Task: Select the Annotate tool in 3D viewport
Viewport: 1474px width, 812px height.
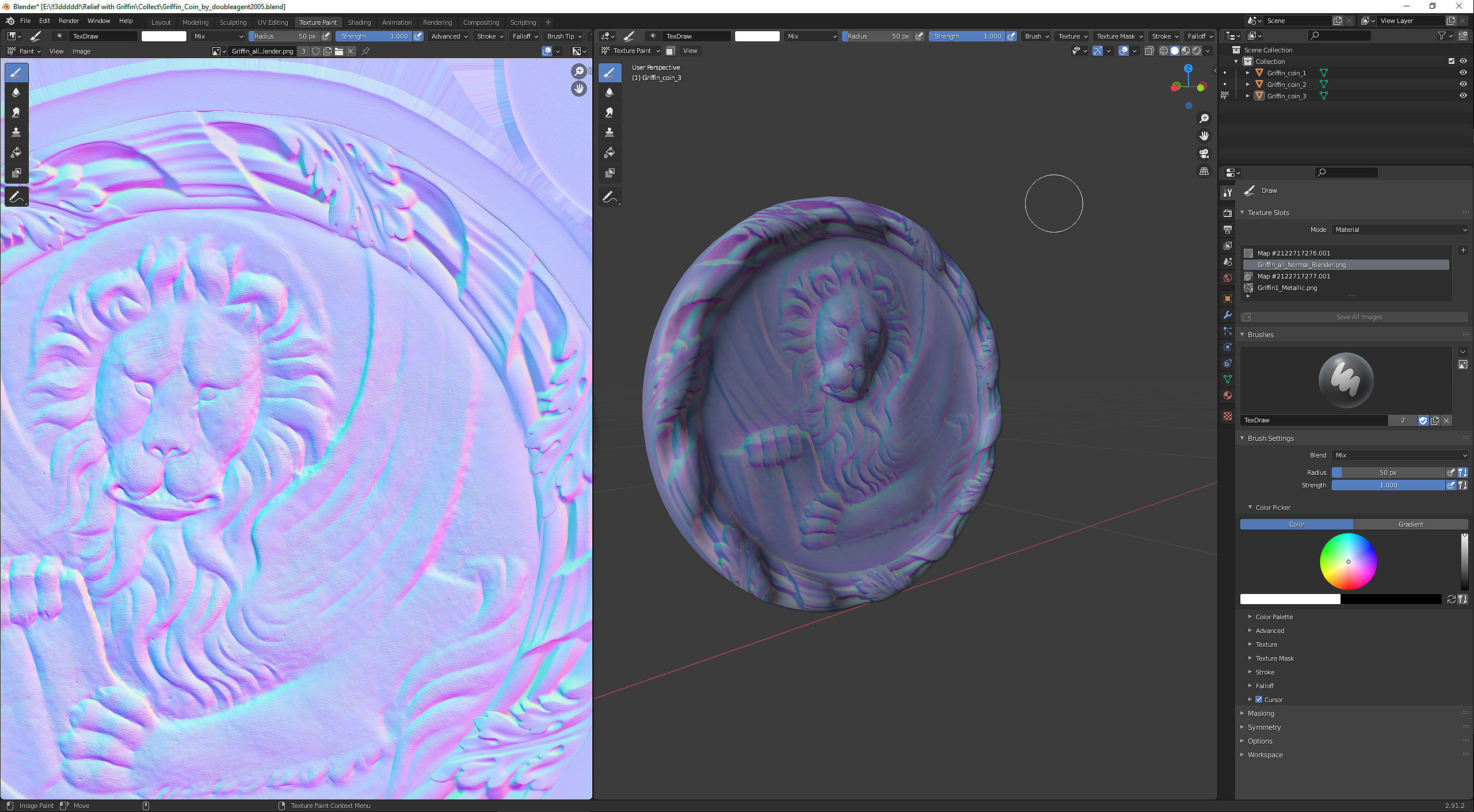Action: (610, 197)
